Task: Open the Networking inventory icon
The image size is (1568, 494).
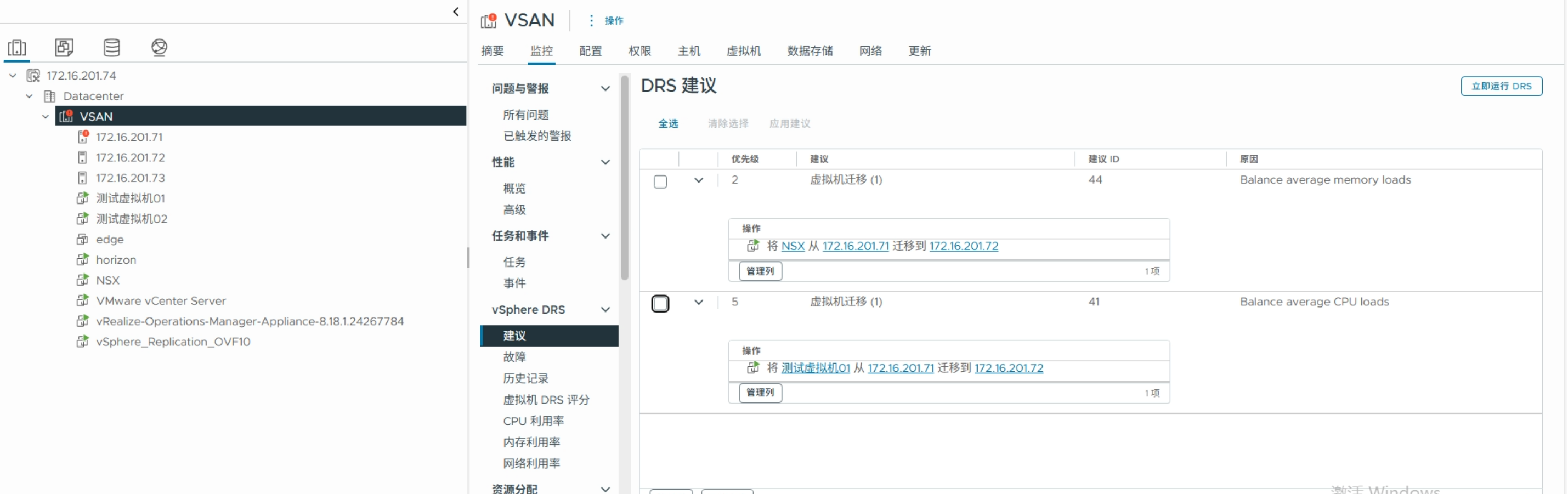Action: point(159,48)
